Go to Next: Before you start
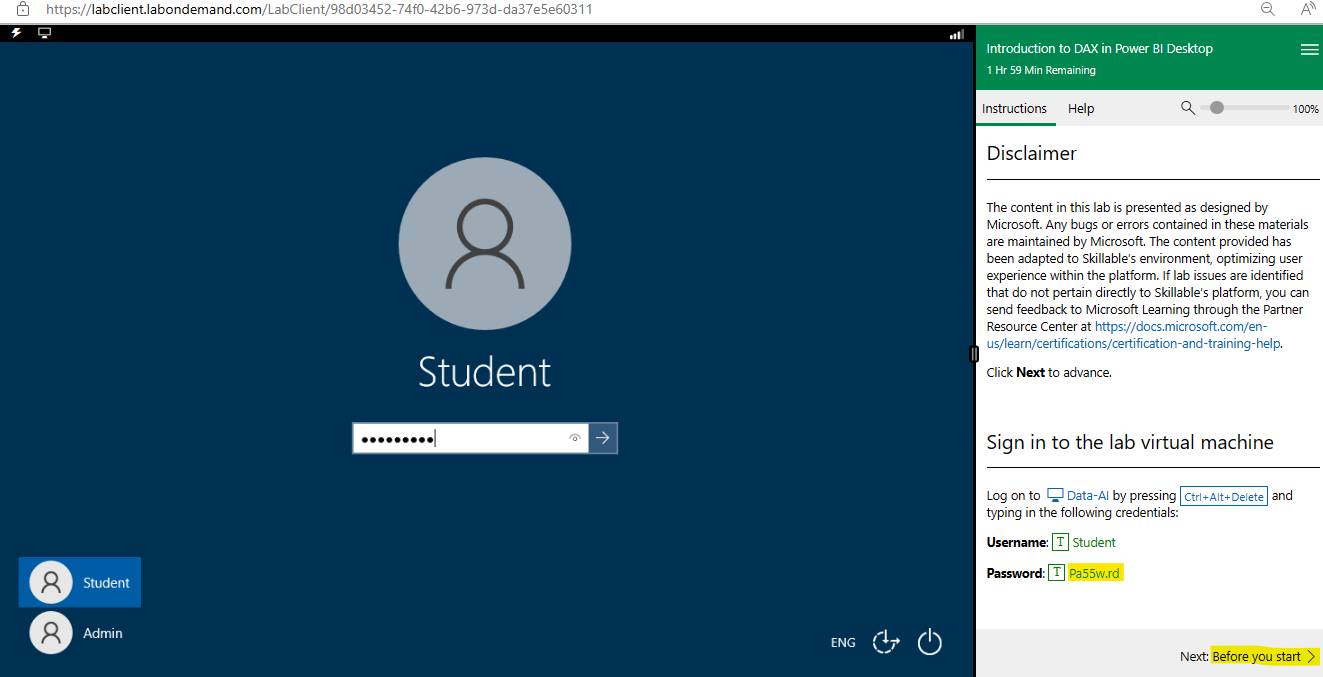Viewport: 1323px width, 677px height. tap(1249, 656)
